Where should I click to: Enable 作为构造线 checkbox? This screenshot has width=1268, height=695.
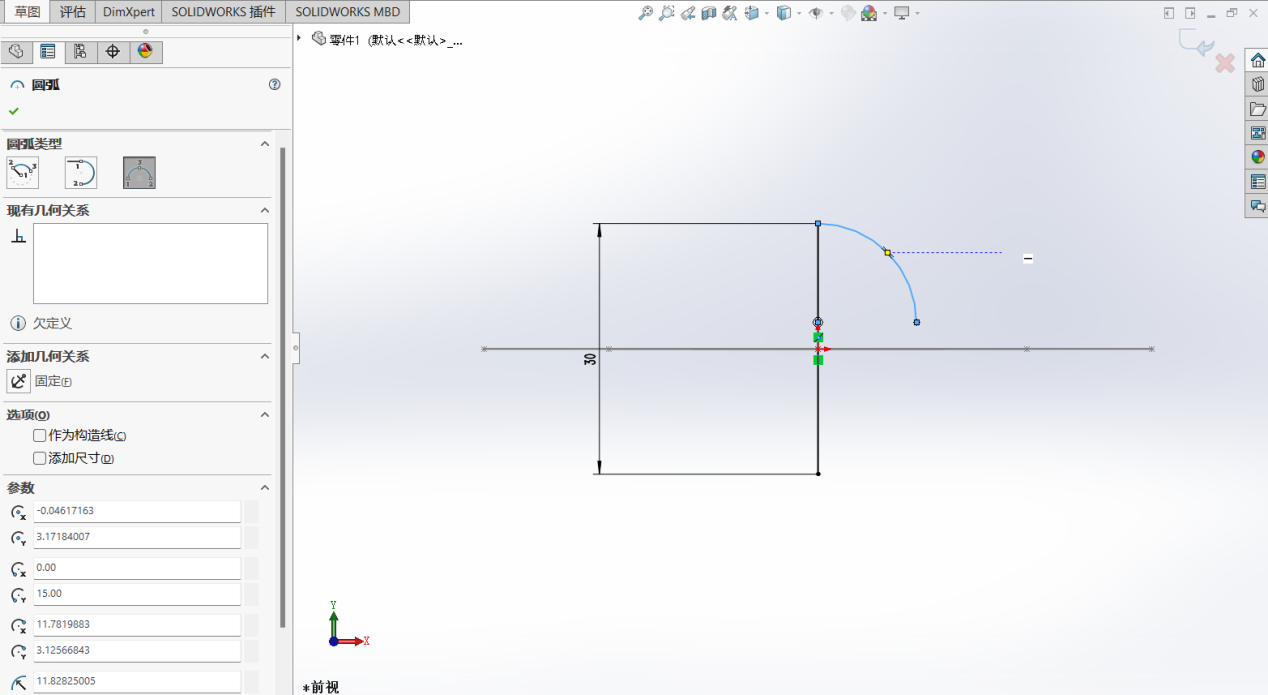point(40,435)
